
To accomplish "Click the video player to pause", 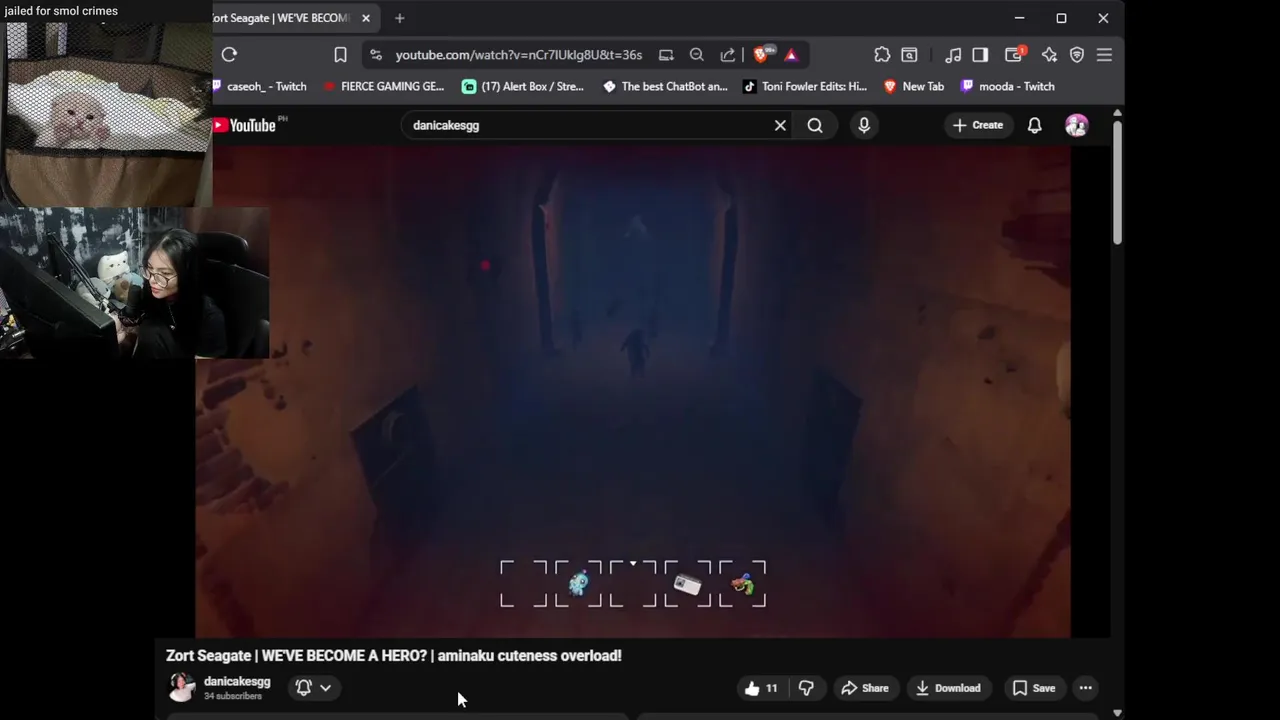I will pos(633,390).
